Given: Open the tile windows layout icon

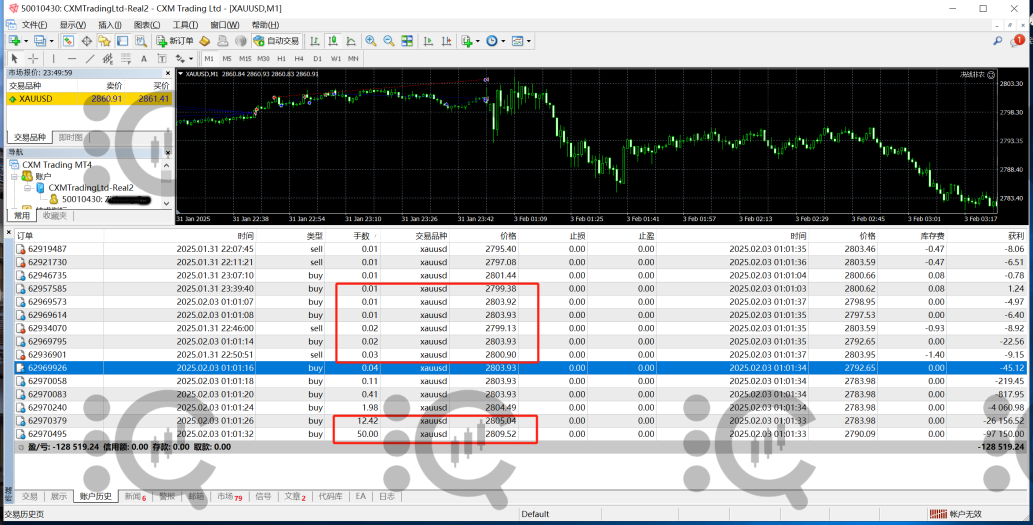Looking at the screenshot, I should click(406, 41).
